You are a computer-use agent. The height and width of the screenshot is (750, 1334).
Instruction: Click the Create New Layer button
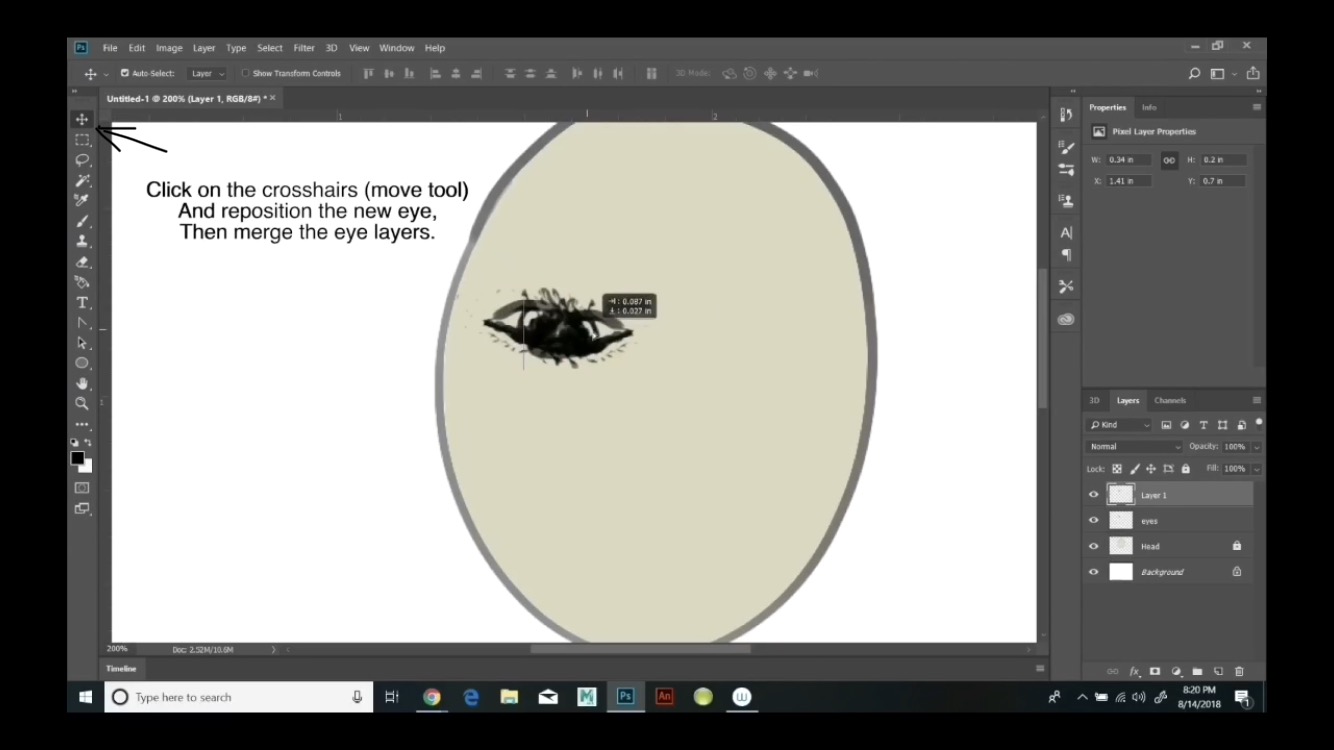click(1218, 671)
